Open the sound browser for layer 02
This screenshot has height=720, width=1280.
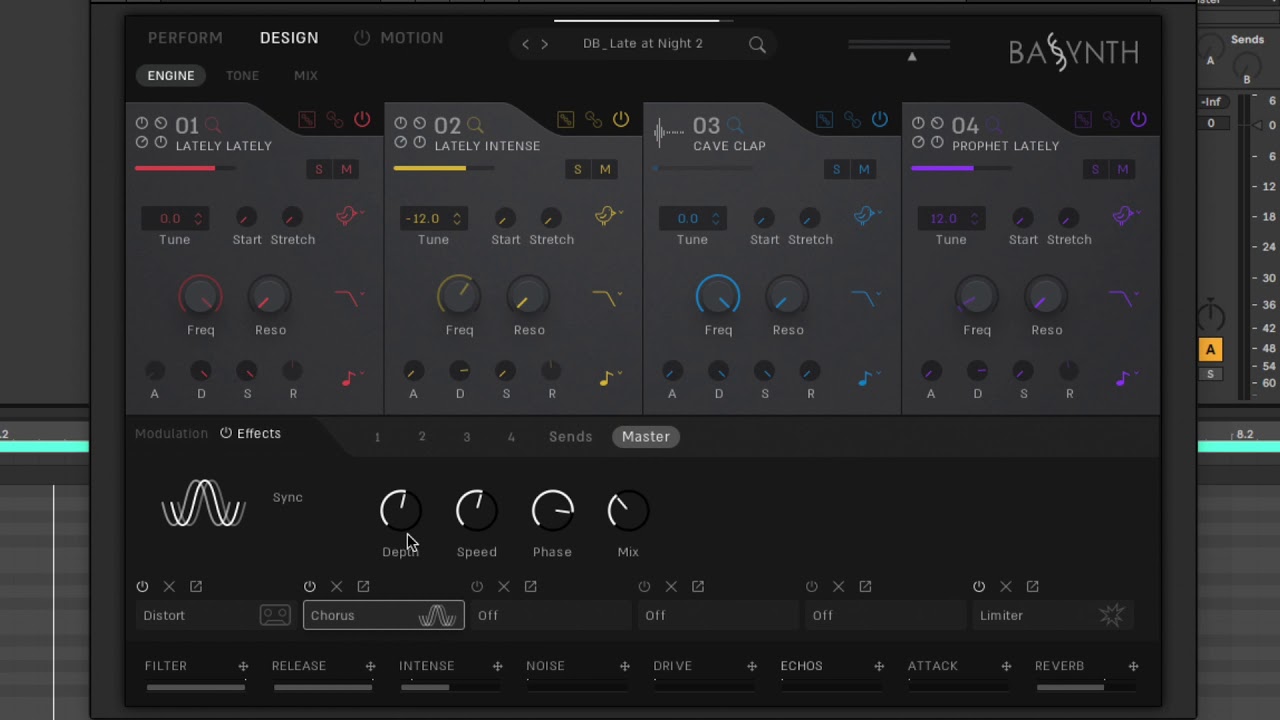475,125
